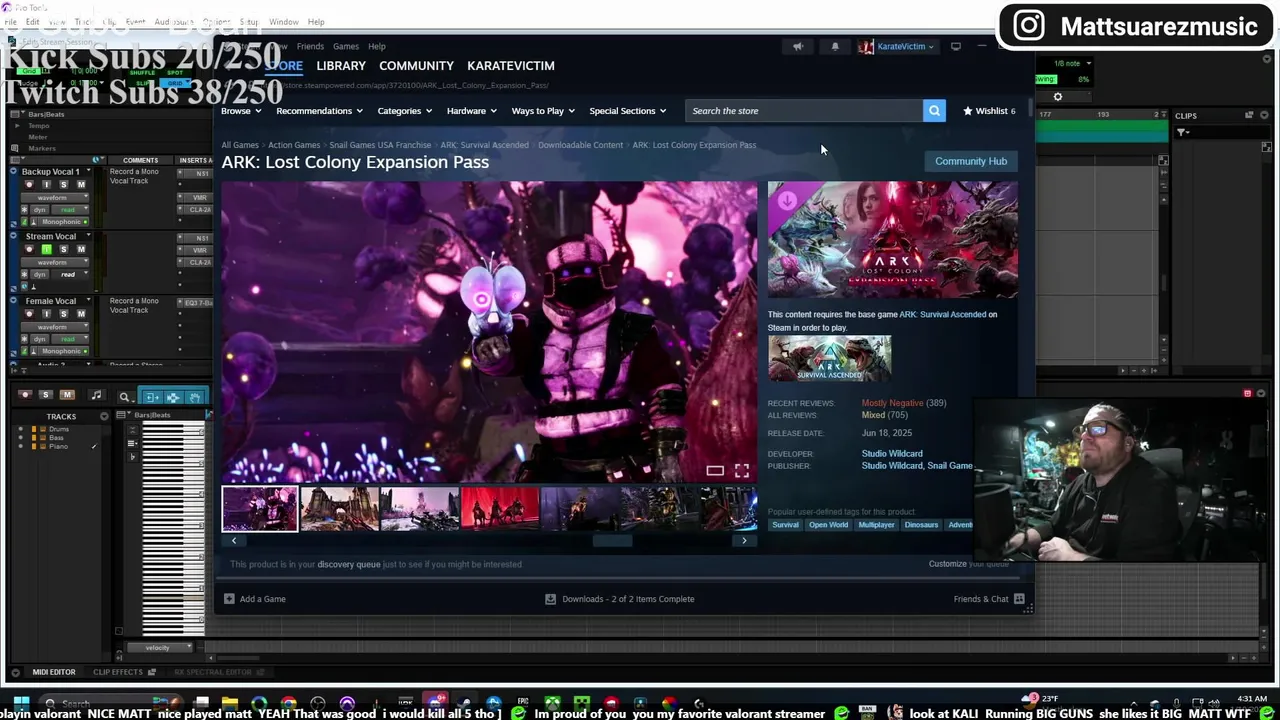Click the Add a Game plus icon
The width and height of the screenshot is (1280, 720).
click(229, 599)
